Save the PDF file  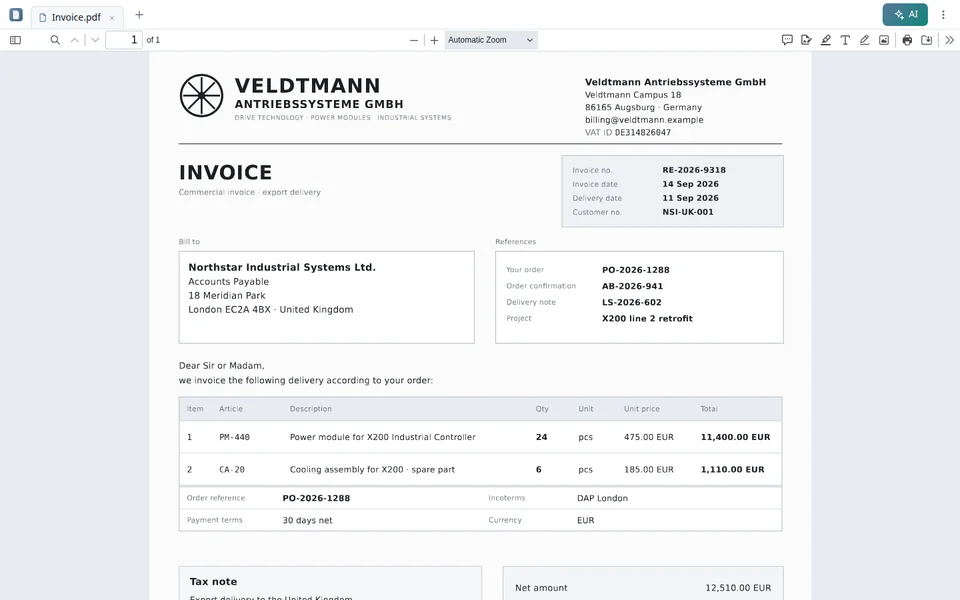point(927,40)
